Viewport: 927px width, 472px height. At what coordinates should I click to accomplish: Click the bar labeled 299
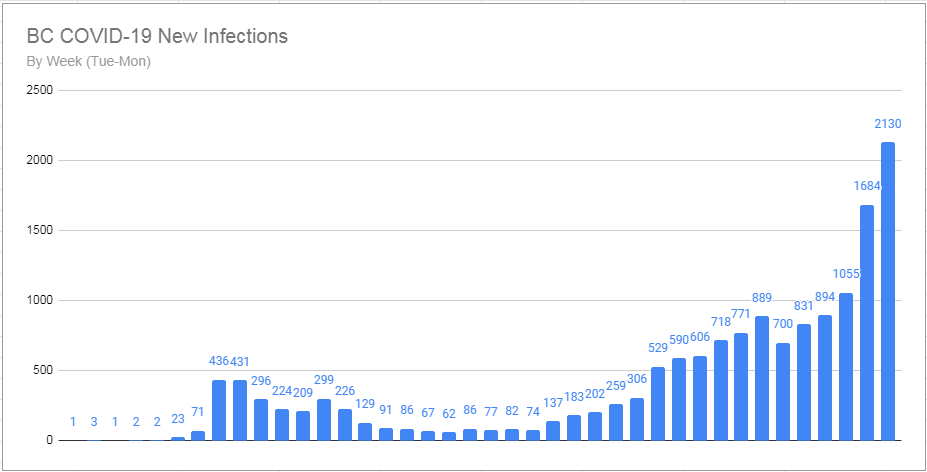(x=323, y=419)
